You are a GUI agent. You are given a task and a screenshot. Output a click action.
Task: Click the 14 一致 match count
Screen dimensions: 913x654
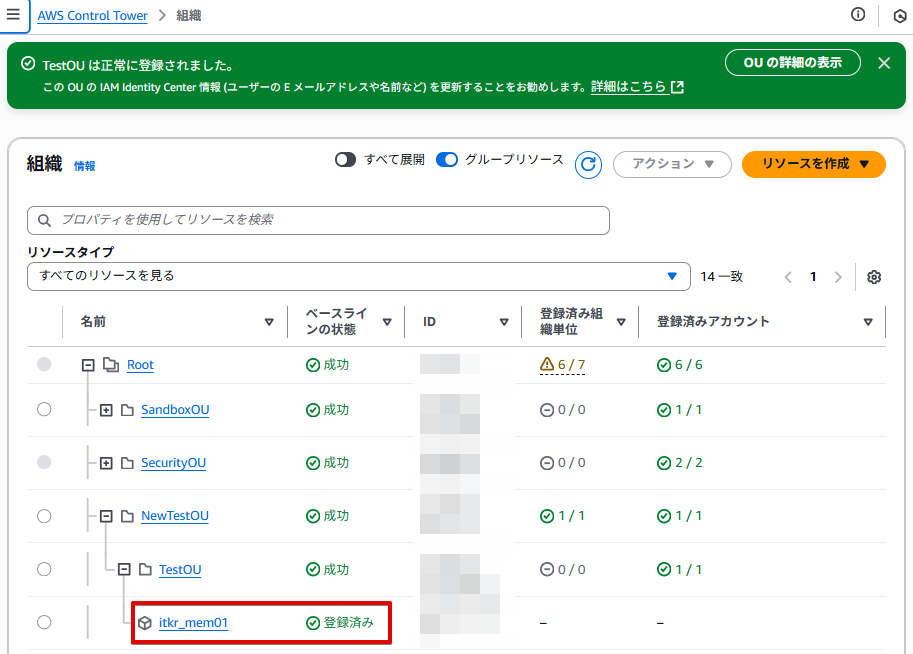pyautogui.click(x=722, y=277)
